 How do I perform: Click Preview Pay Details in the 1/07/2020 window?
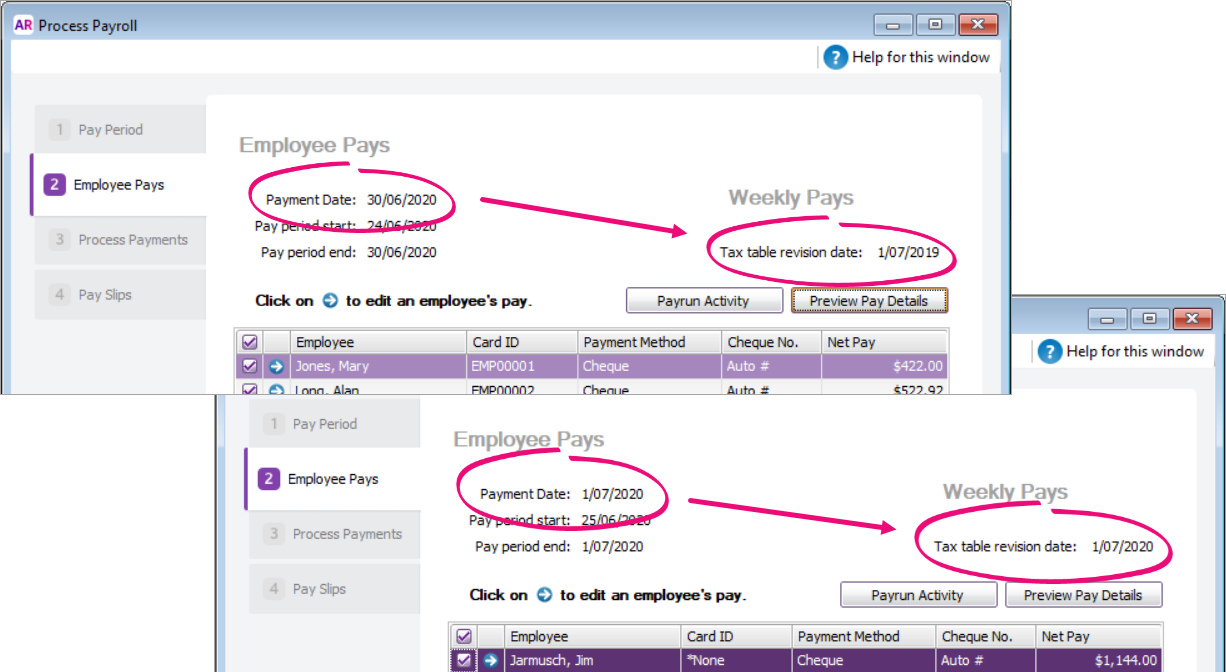1083,595
